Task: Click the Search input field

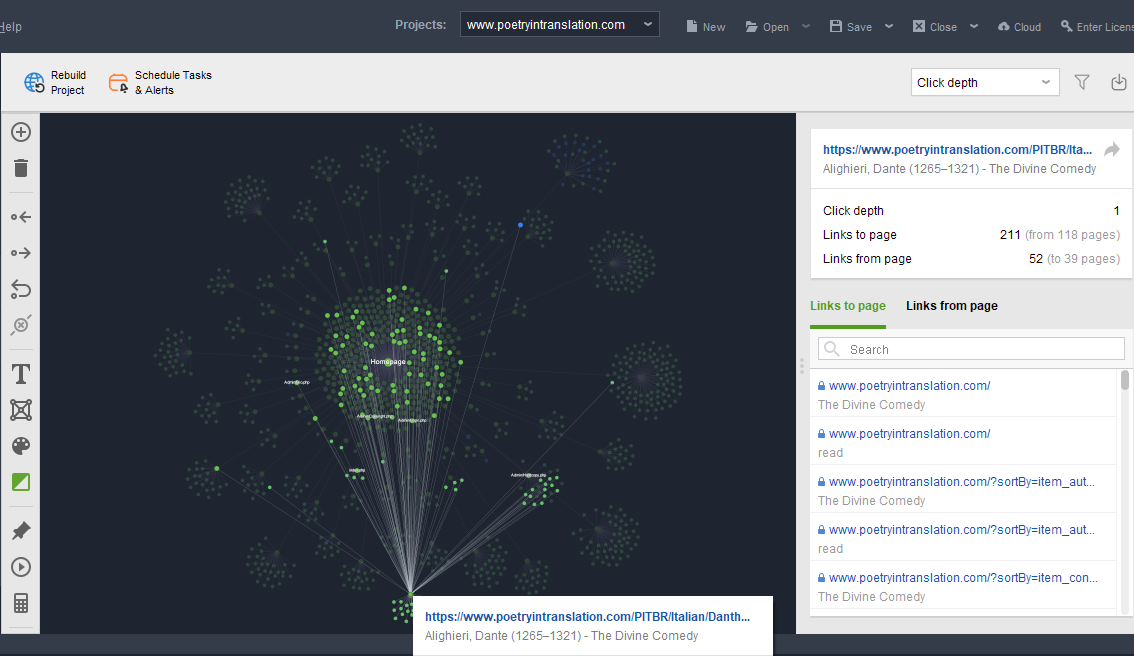Action: (971, 349)
